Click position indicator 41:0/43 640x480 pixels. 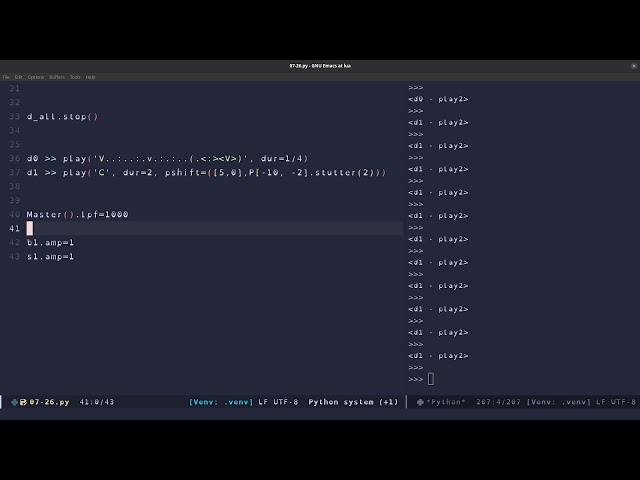tap(97, 402)
